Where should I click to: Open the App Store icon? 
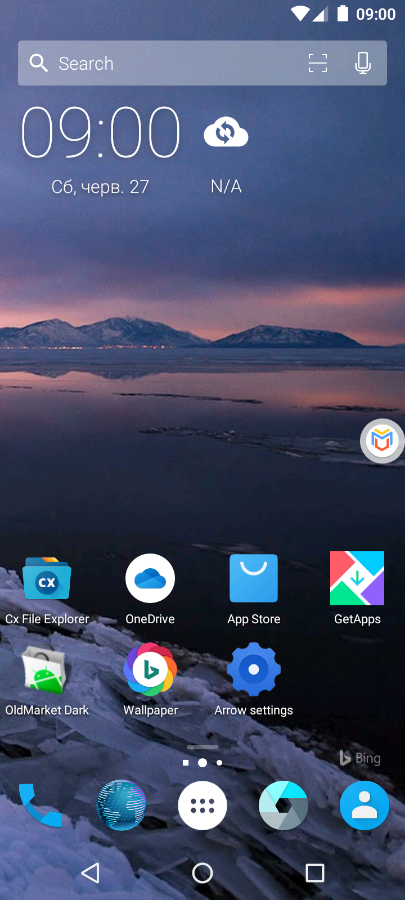point(254,579)
